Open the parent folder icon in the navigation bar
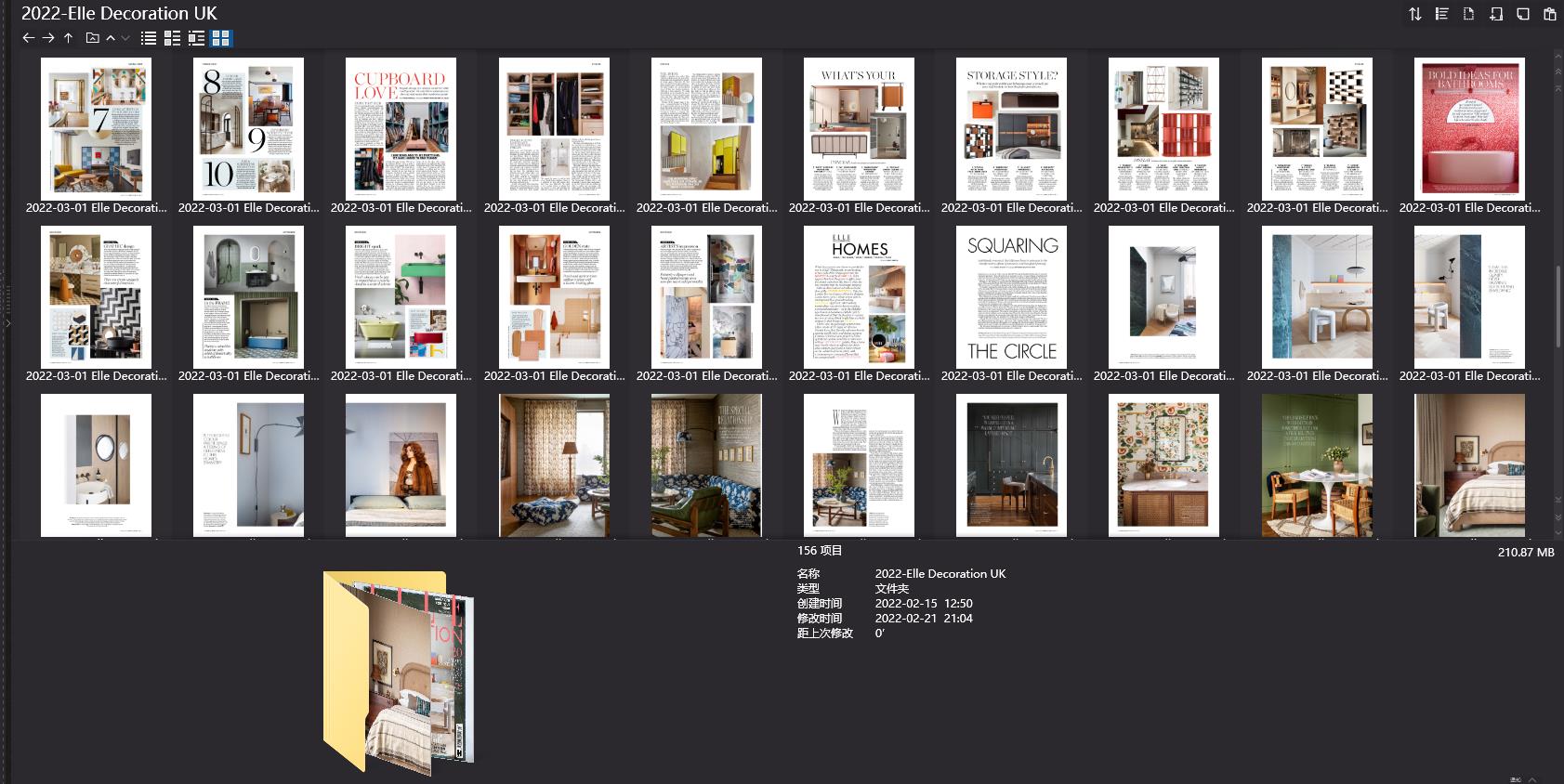This screenshot has width=1564, height=784. (x=92, y=38)
